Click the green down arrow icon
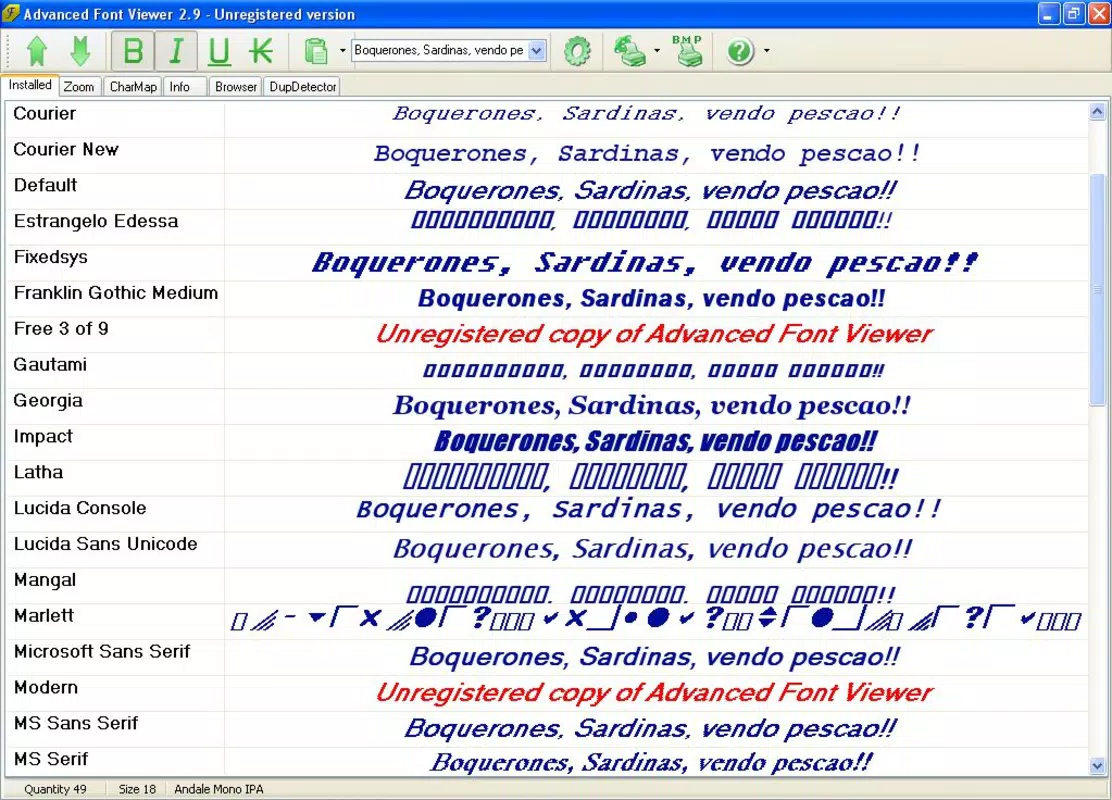 [x=80, y=51]
